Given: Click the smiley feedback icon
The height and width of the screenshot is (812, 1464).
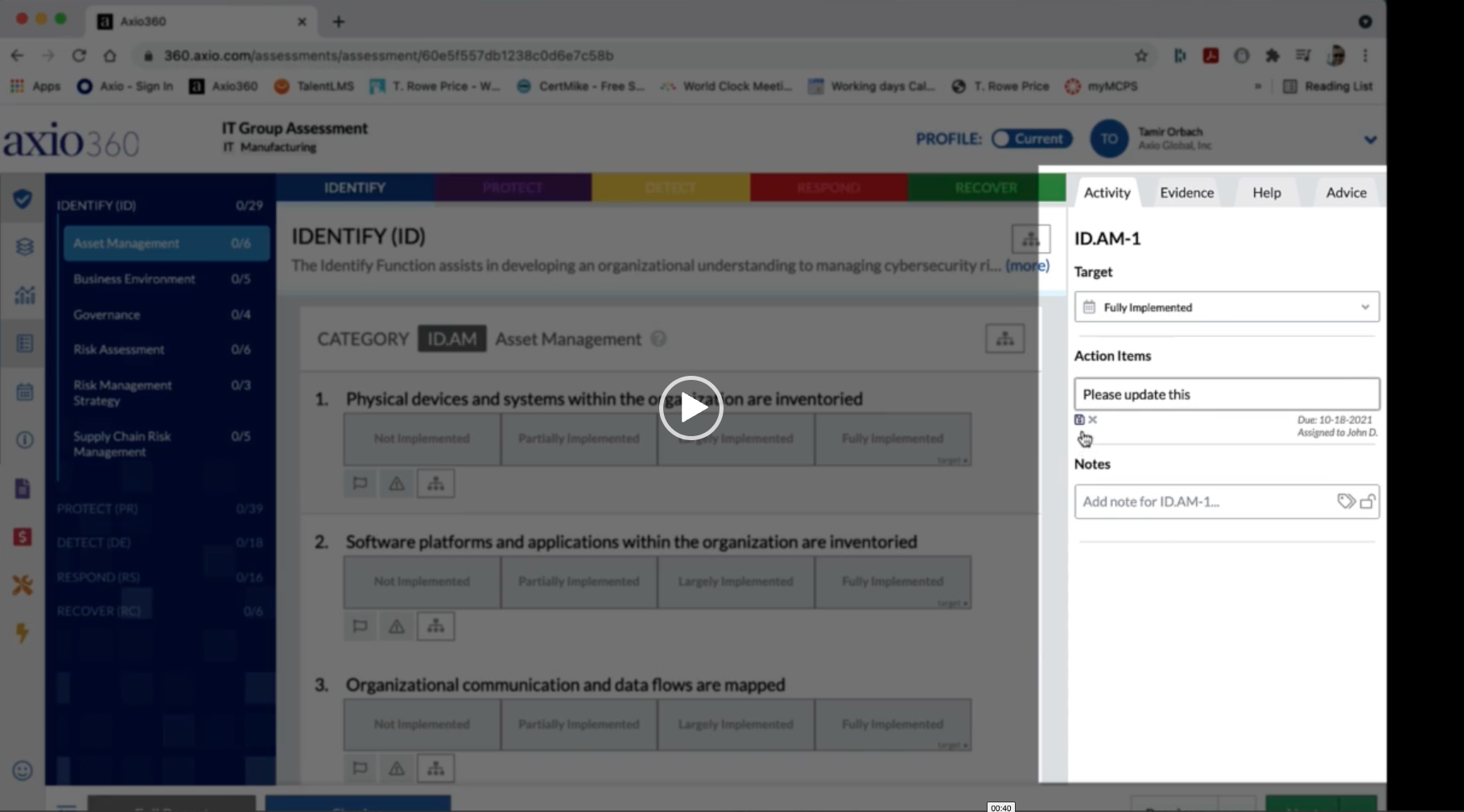Looking at the screenshot, I should (23, 770).
